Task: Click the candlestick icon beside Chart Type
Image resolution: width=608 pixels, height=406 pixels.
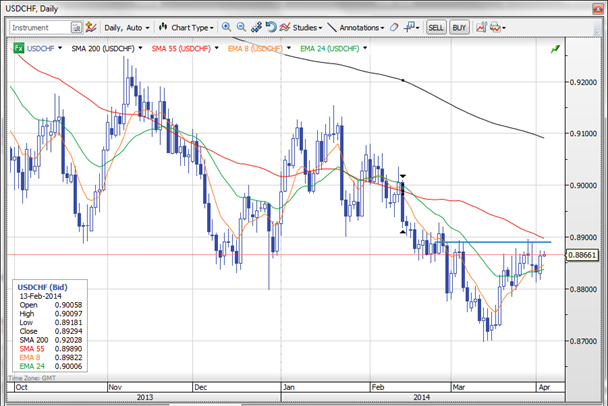Action: click(x=163, y=27)
